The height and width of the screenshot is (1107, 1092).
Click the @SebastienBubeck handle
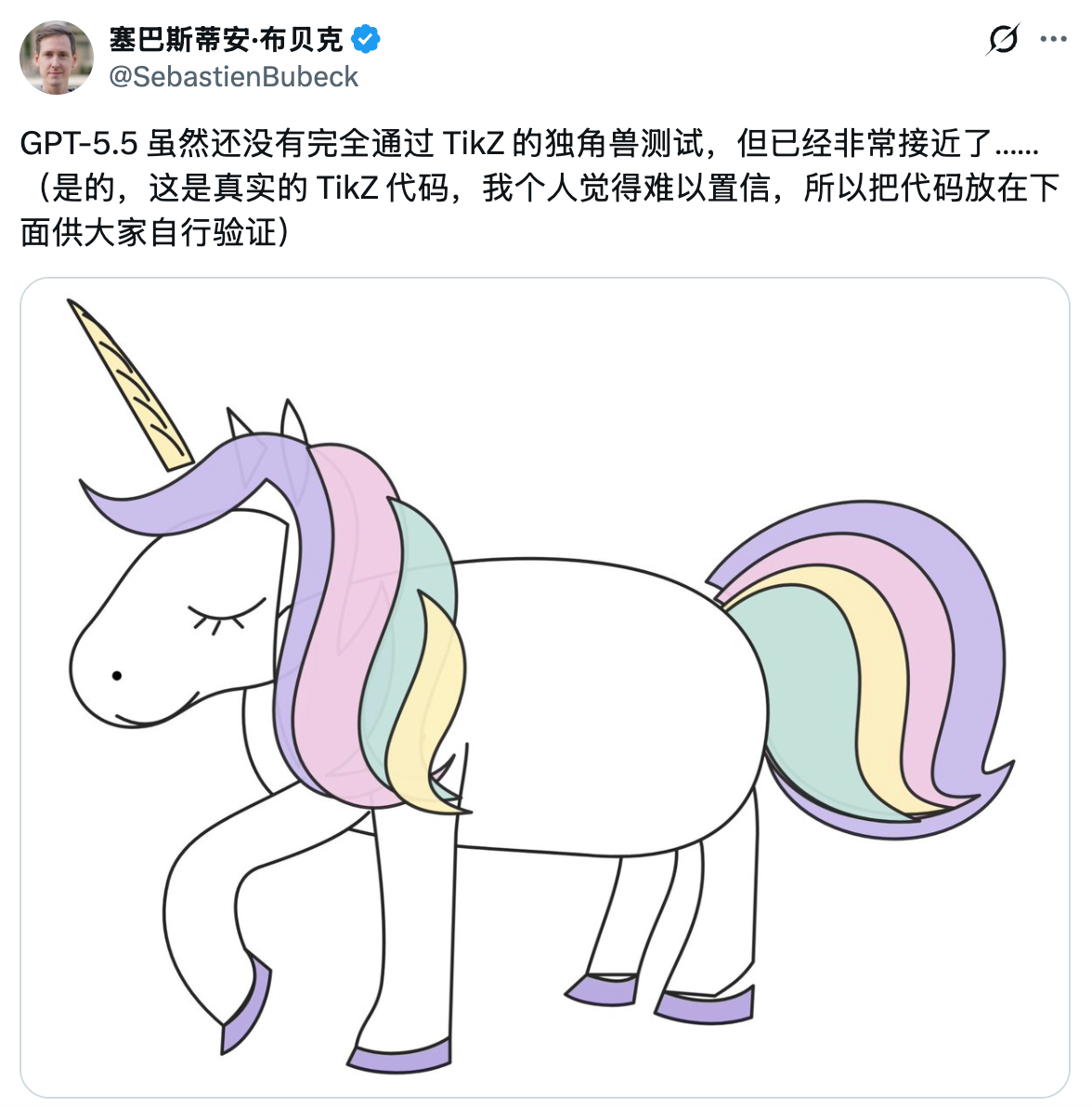[x=234, y=76]
